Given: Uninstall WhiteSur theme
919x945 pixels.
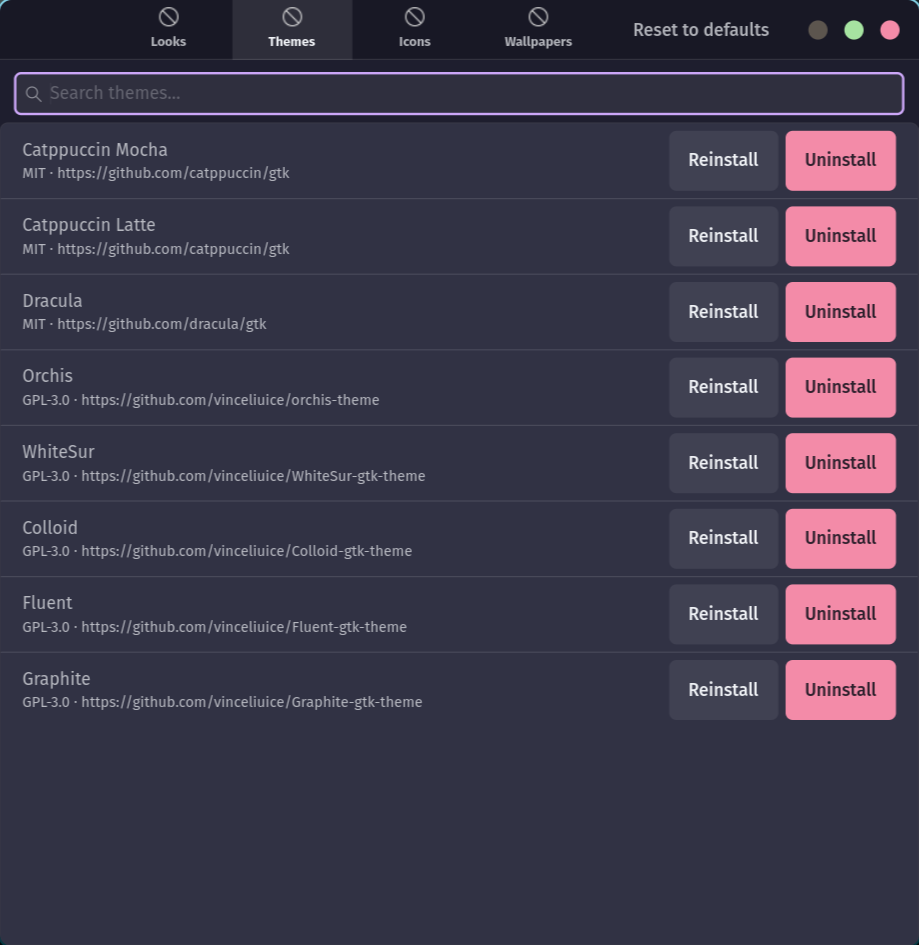Looking at the screenshot, I should point(840,463).
